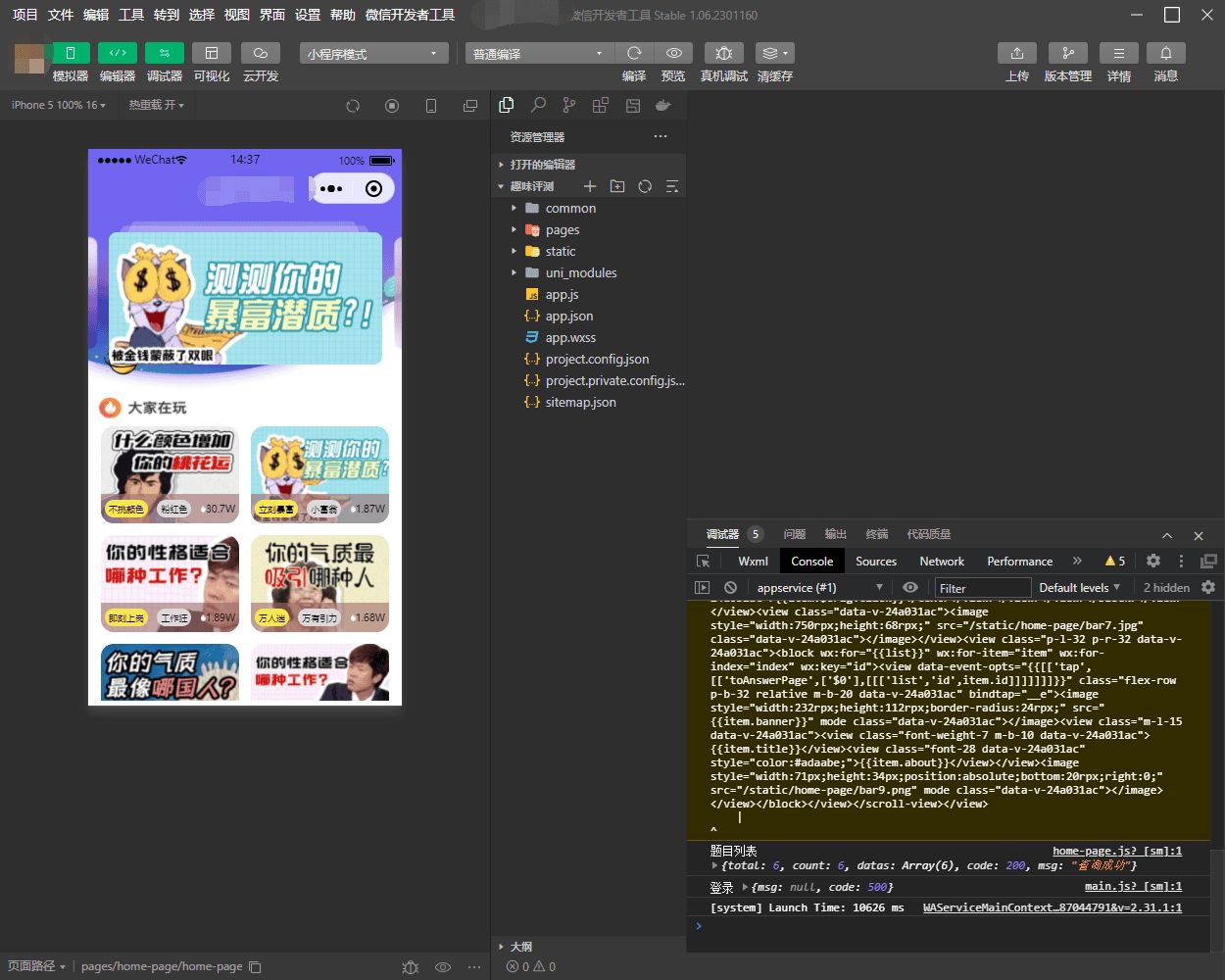Click the new folder icon
The image size is (1225, 980).
[x=617, y=186]
